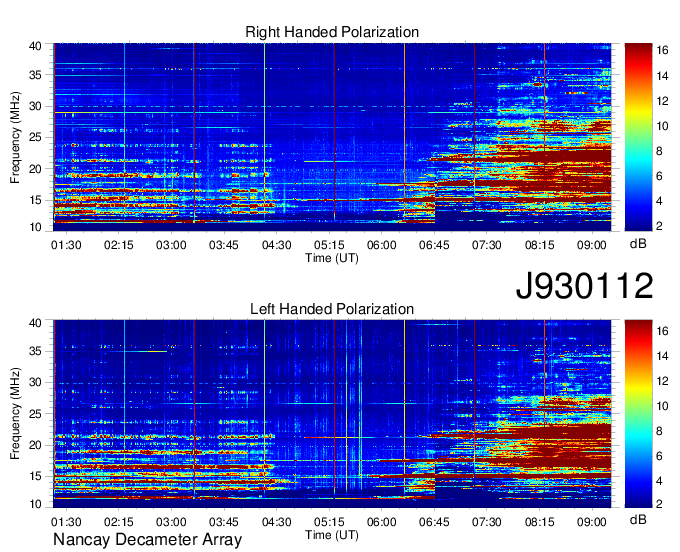Click the 15 frequency tick of Left Handed plot
This screenshot has height=552, width=680.
[x=35, y=476]
